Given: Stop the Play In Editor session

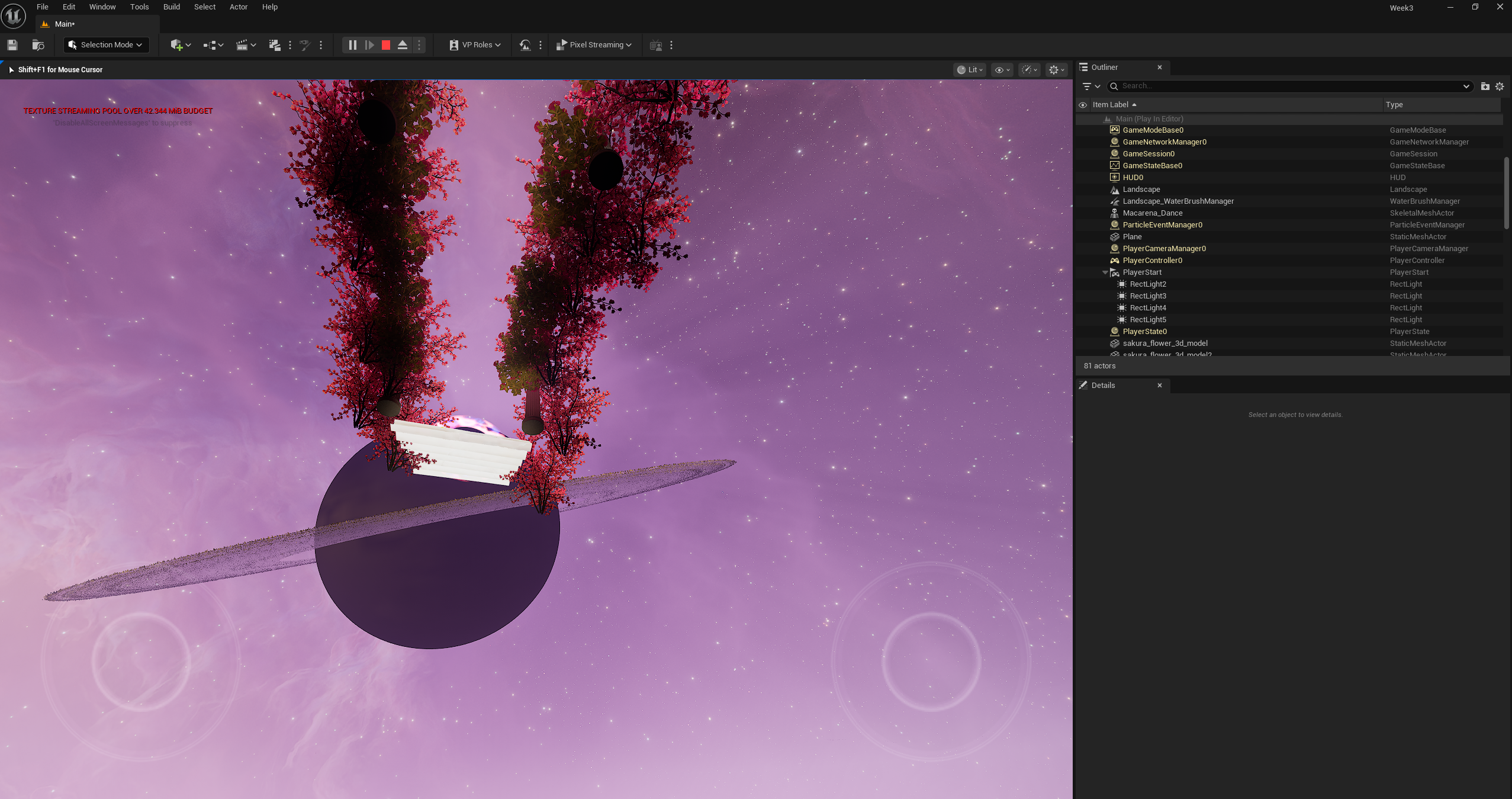Looking at the screenshot, I should (x=385, y=45).
